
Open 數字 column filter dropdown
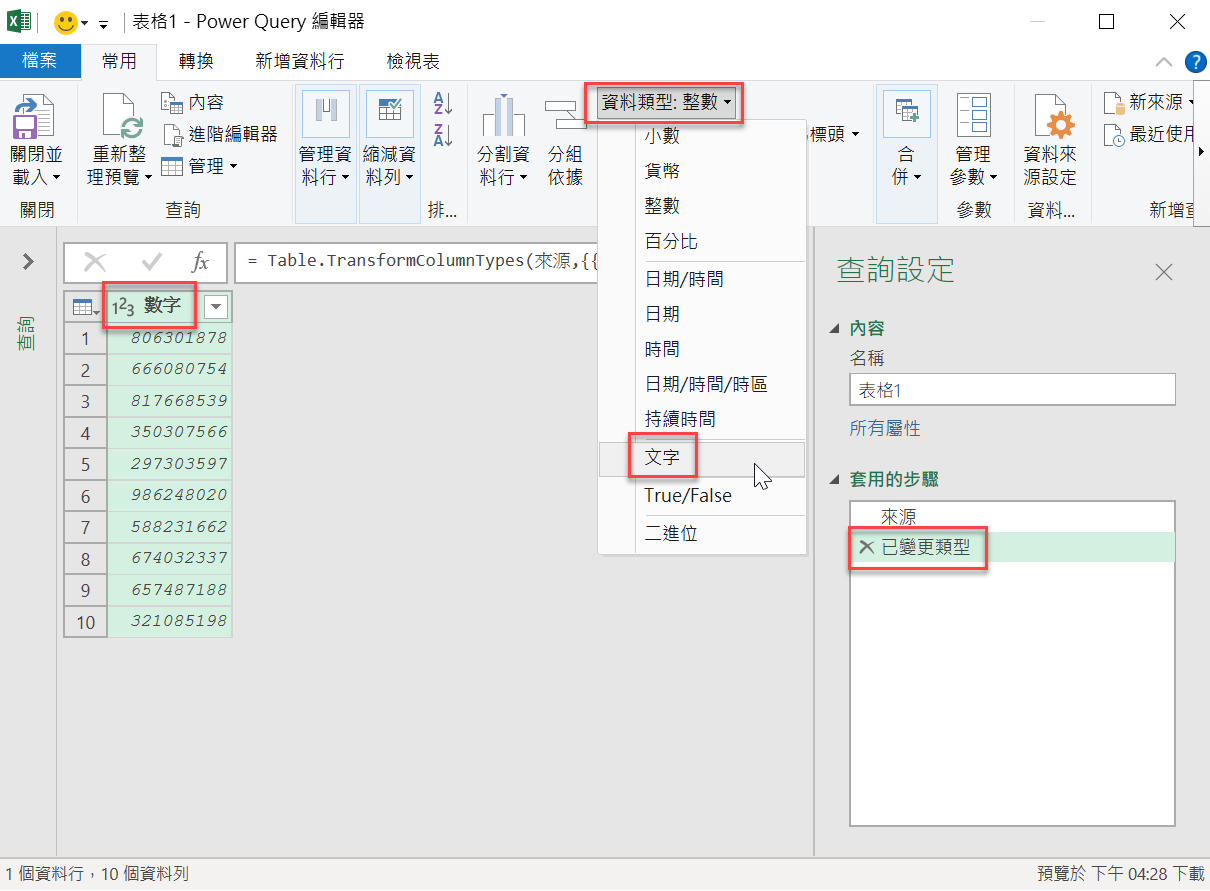tap(216, 308)
